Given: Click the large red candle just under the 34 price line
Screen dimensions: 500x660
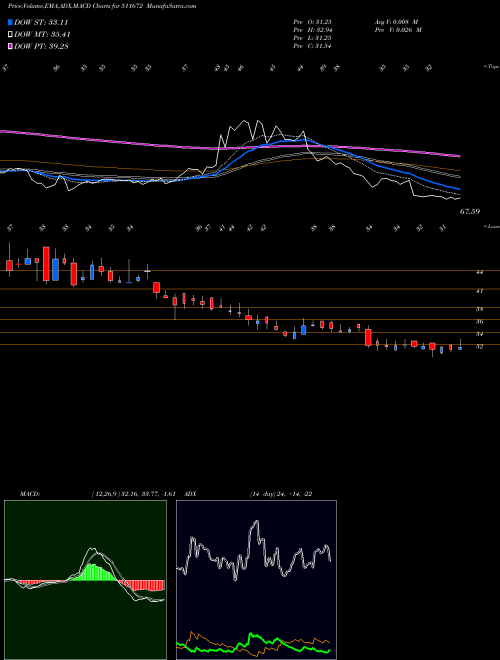Looking at the screenshot, I should click(x=368, y=337).
